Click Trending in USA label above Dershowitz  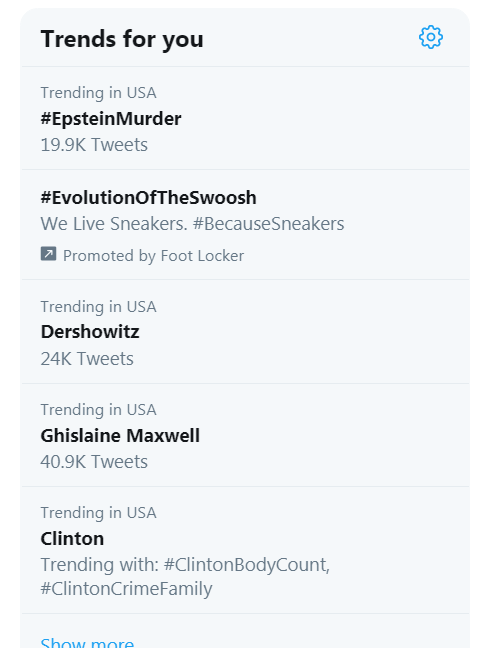pos(98,307)
